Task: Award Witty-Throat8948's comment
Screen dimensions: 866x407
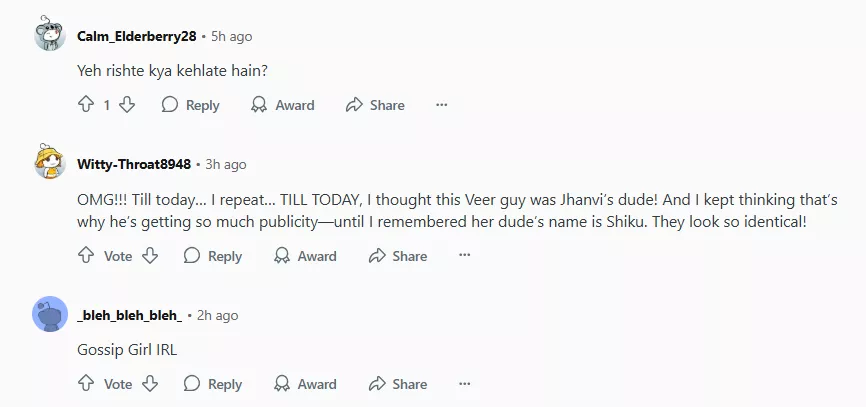Action: (x=304, y=256)
